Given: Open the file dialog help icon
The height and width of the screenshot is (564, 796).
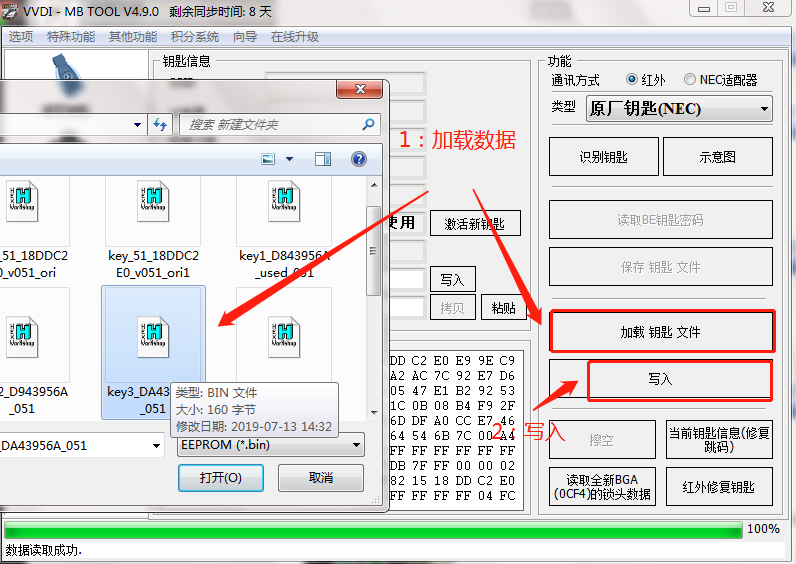Looking at the screenshot, I should [x=358, y=159].
